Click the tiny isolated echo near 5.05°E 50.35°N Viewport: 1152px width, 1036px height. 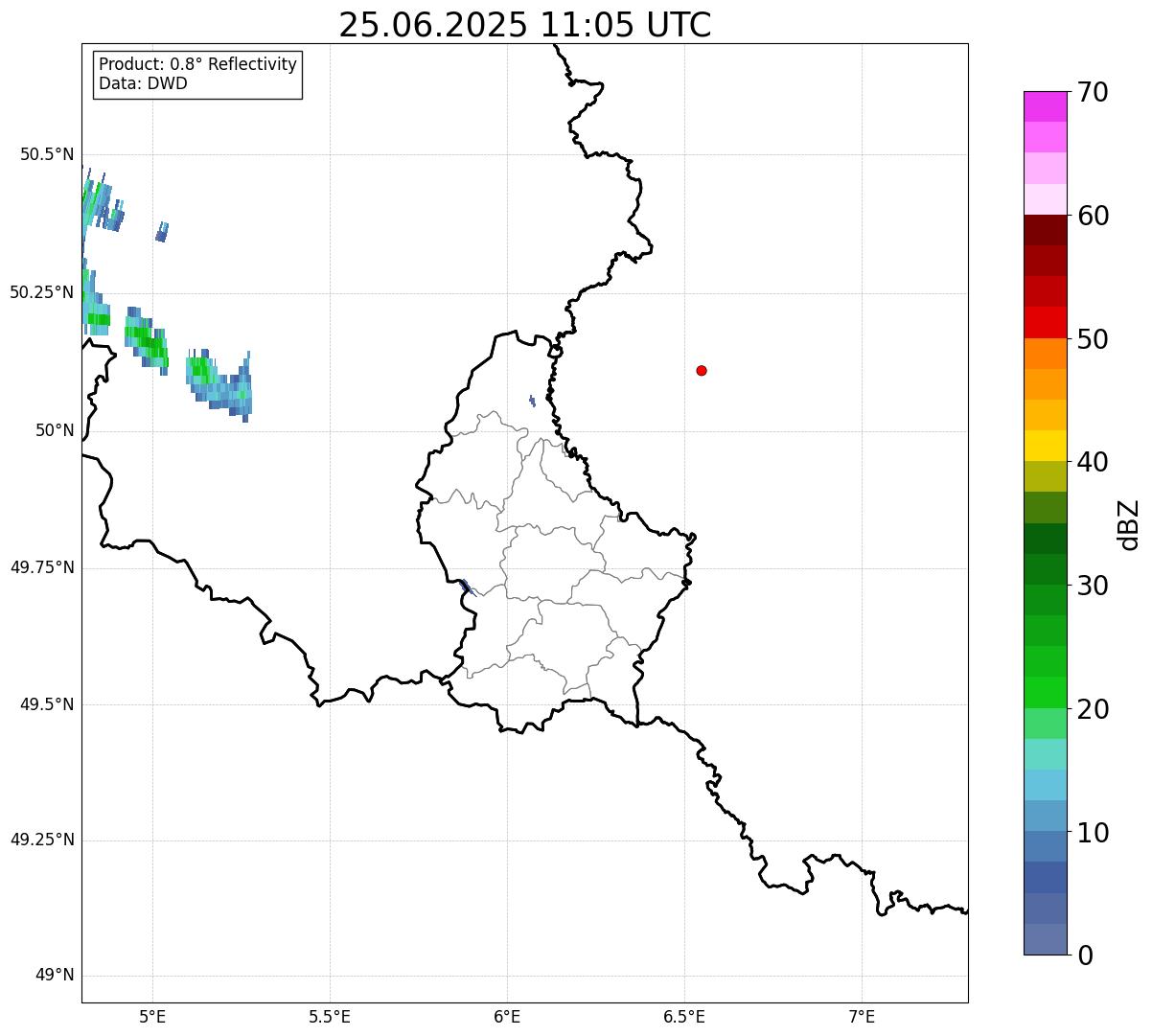tap(162, 232)
